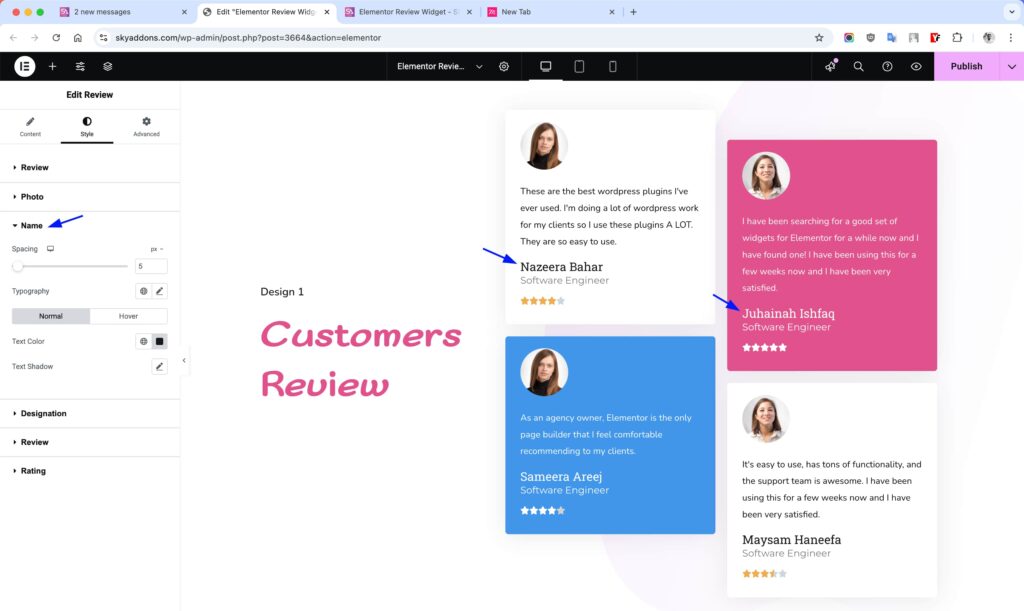The width and height of the screenshot is (1024, 611).
Task: Expand the Designation section
Action: [x=89, y=413]
